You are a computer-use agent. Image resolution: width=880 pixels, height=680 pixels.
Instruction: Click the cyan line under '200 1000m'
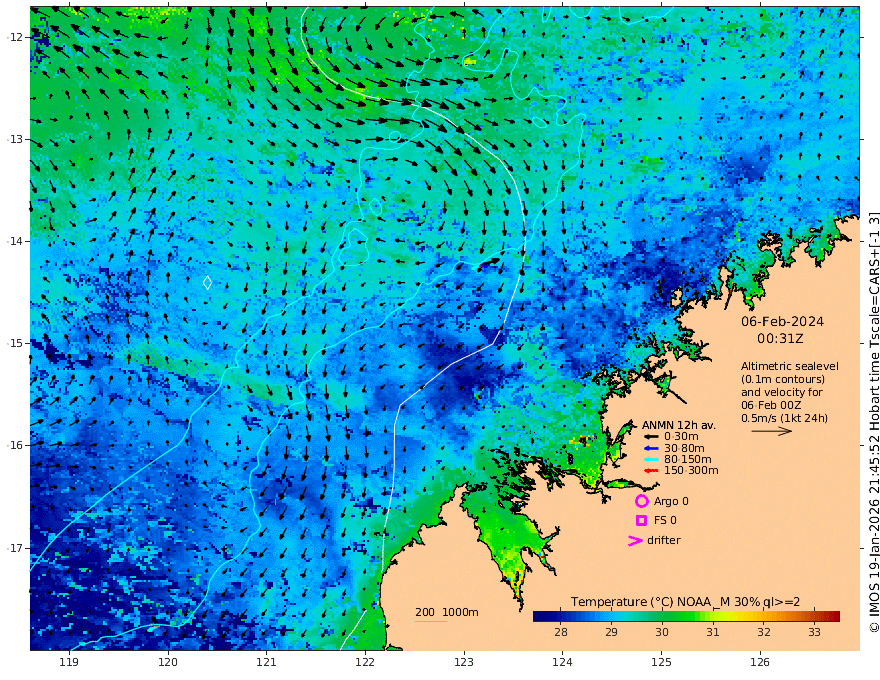tap(431, 621)
